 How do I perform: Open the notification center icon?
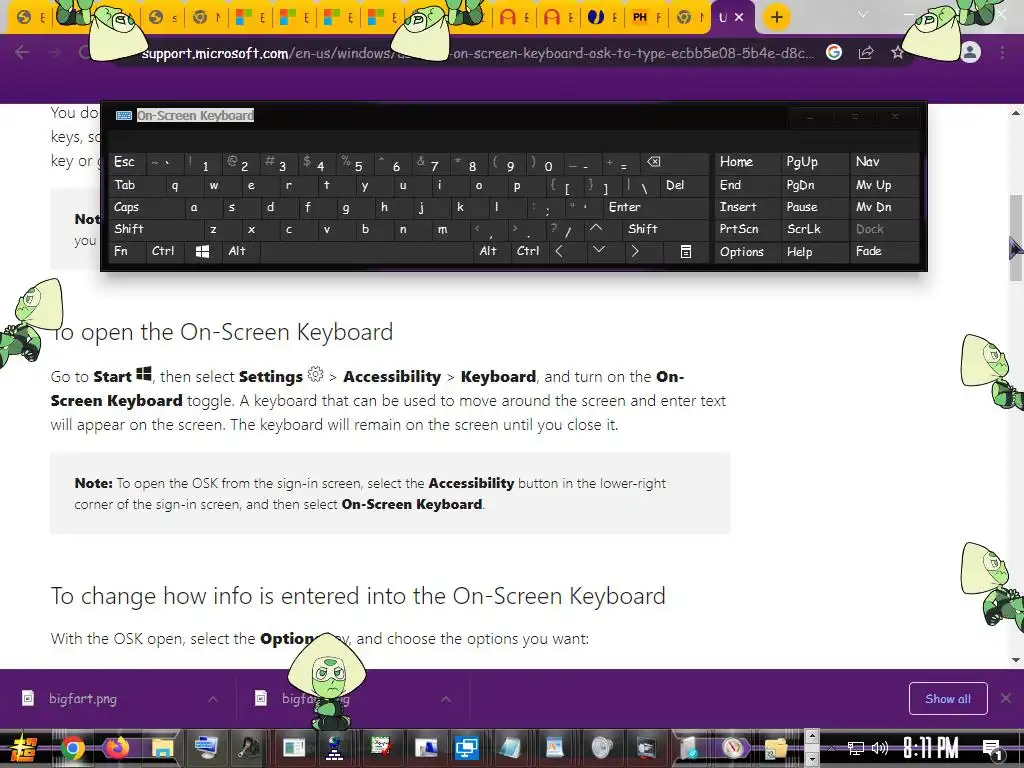(x=993, y=748)
